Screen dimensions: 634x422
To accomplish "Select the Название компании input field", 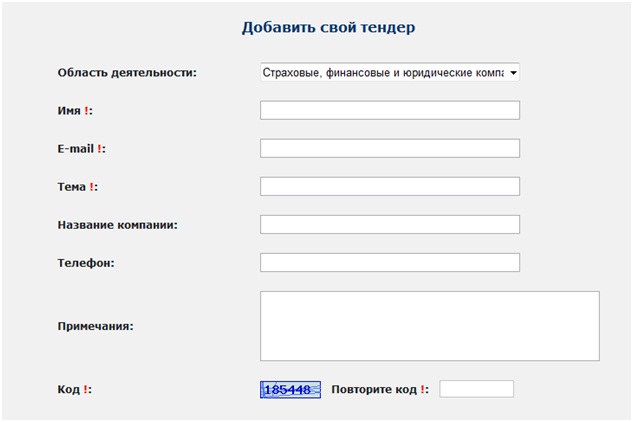I will [389, 224].
